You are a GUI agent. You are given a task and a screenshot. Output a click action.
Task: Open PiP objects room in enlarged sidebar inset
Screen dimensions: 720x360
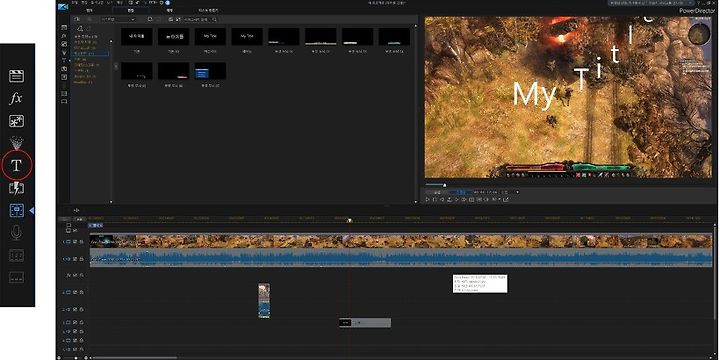[17, 121]
